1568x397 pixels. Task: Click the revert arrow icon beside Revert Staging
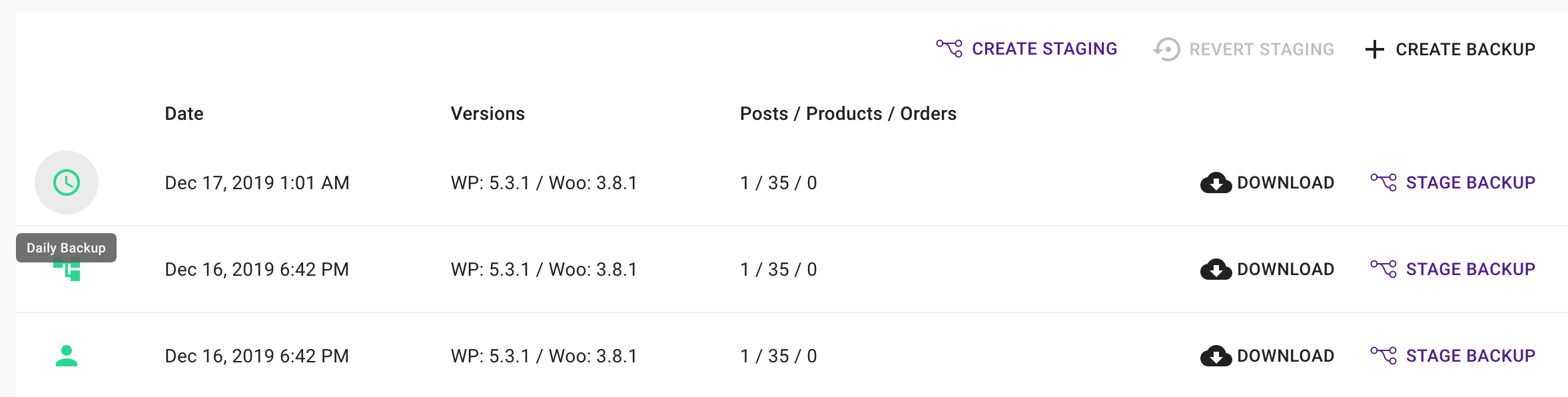point(1166,49)
